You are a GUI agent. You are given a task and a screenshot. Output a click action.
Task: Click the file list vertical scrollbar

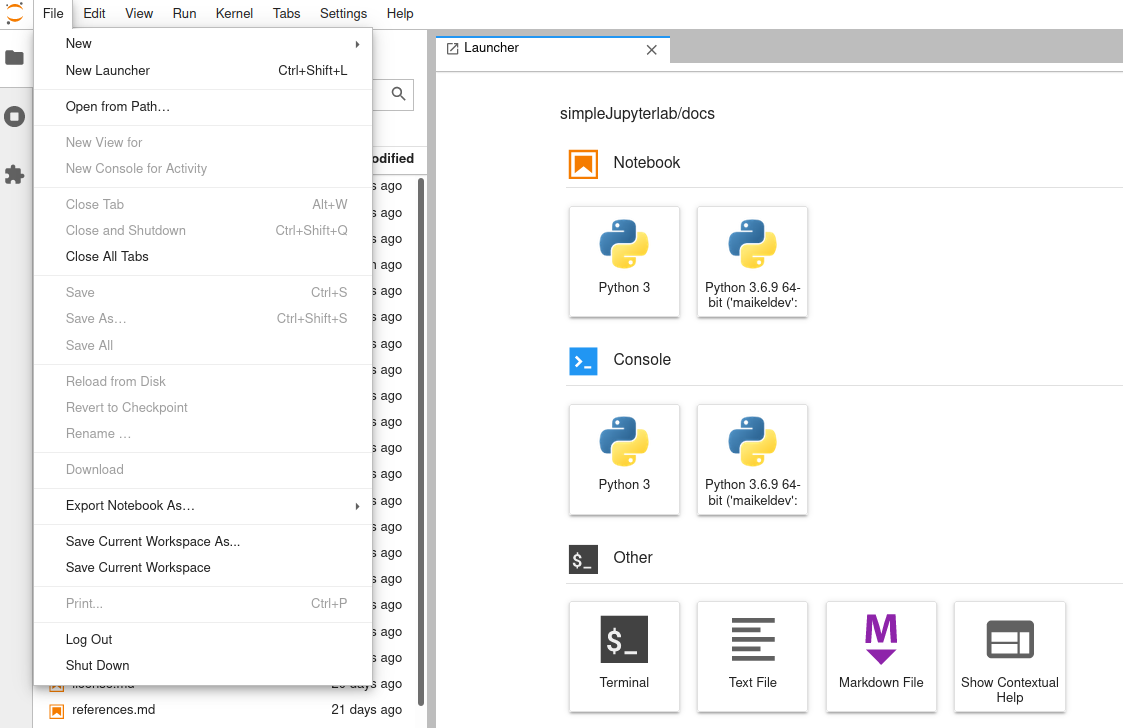(421, 441)
